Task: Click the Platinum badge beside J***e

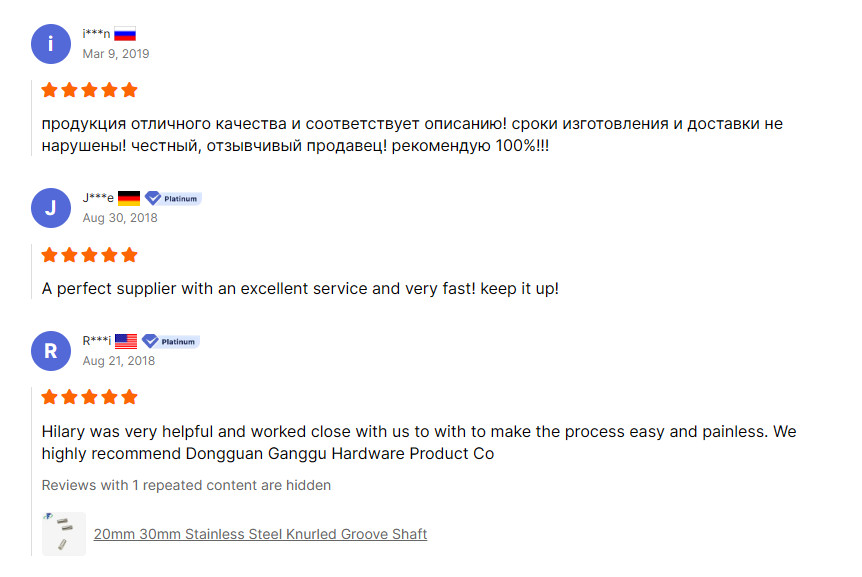Action: [x=173, y=198]
